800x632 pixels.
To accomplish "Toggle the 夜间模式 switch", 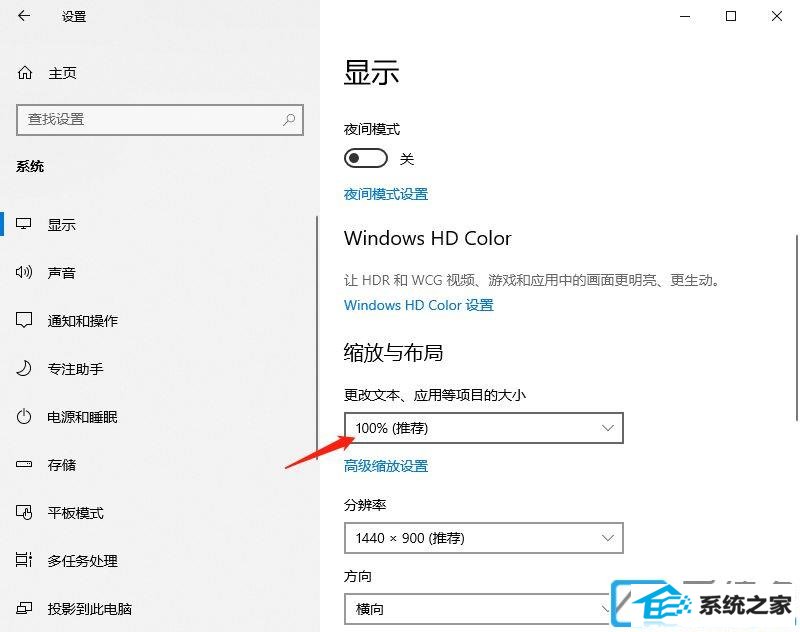I will pos(366,158).
